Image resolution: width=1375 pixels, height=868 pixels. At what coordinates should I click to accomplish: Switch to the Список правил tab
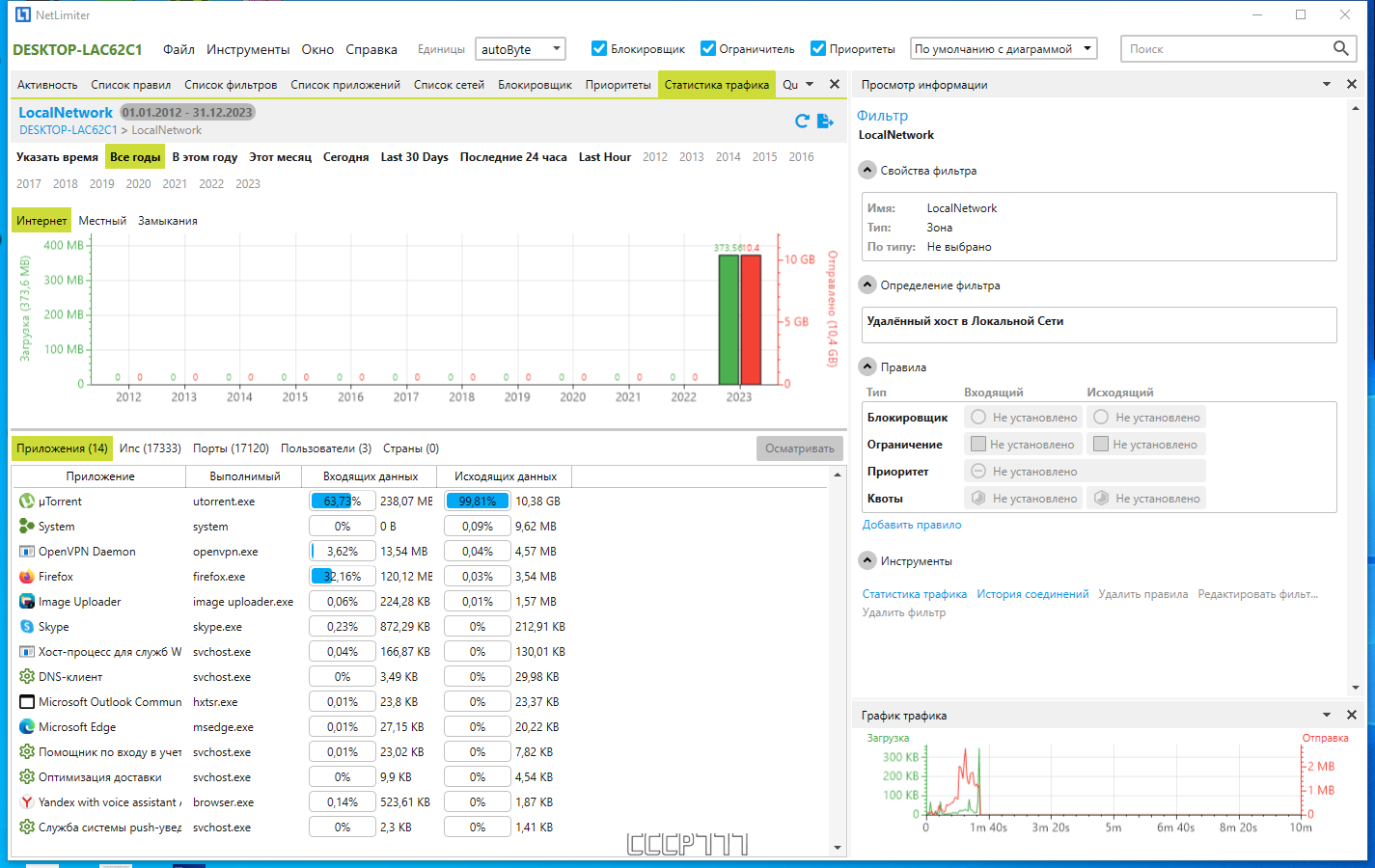pyautogui.click(x=130, y=85)
